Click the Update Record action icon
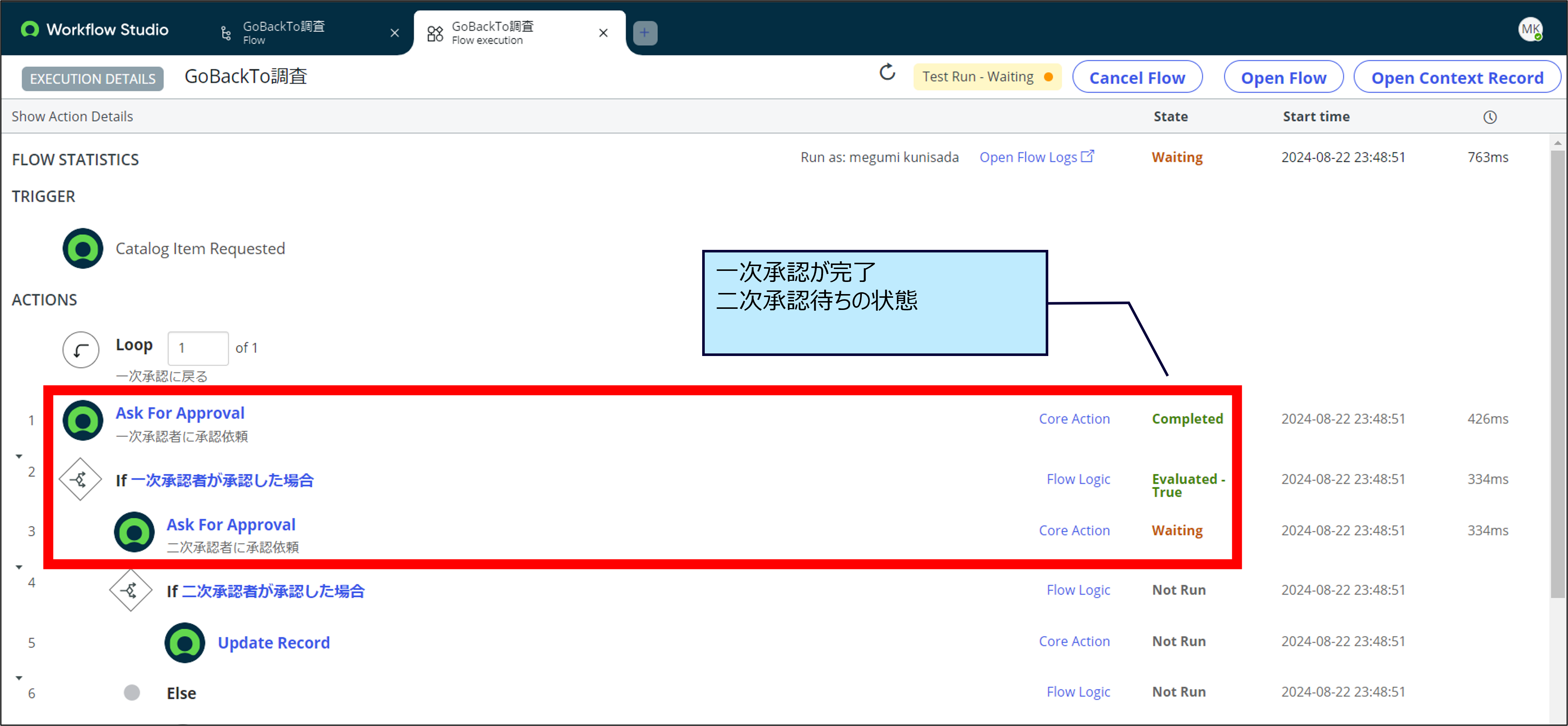The image size is (1568, 726). 184,643
